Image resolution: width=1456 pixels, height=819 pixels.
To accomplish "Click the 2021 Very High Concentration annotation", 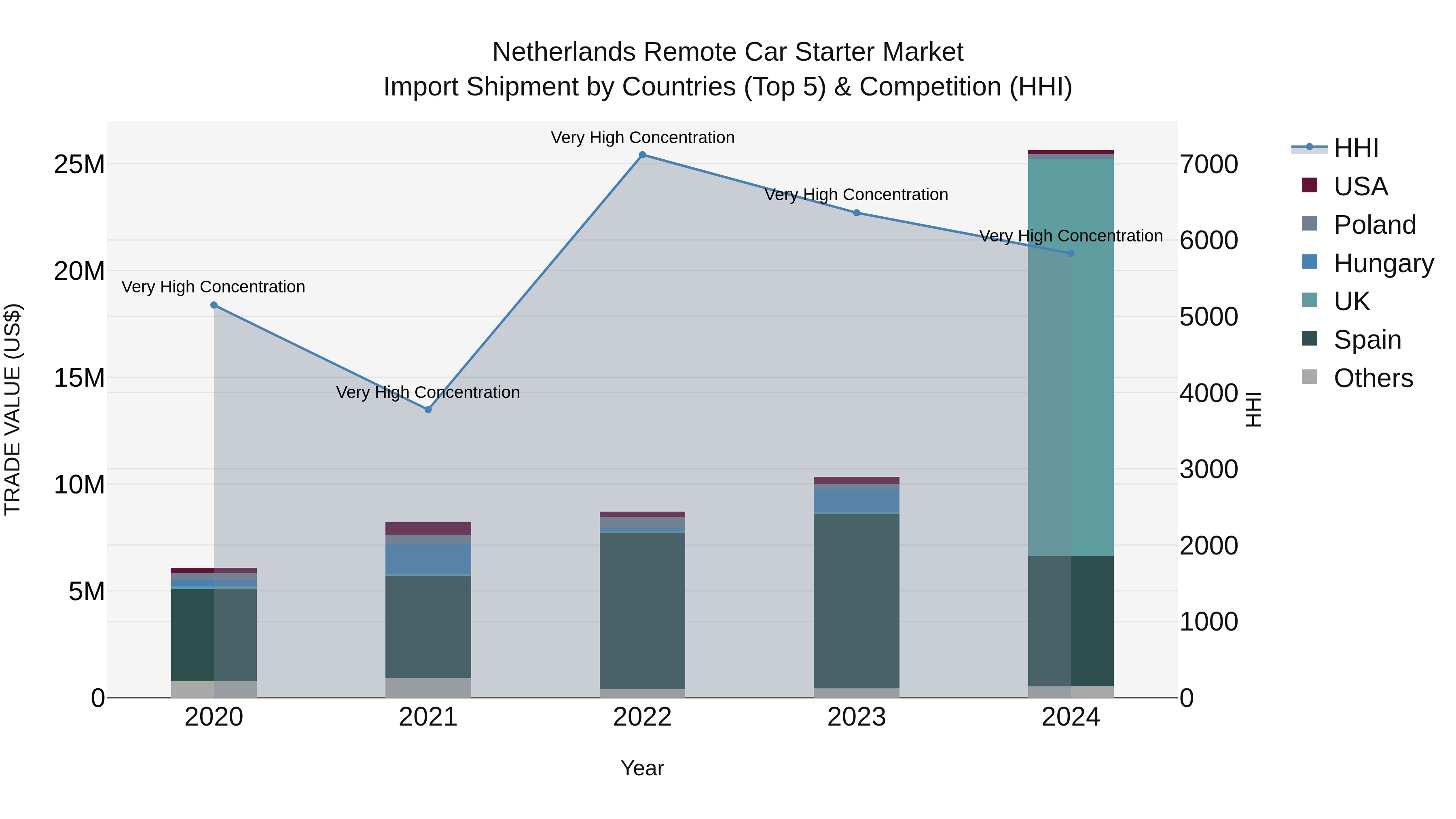I will [428, 392].
